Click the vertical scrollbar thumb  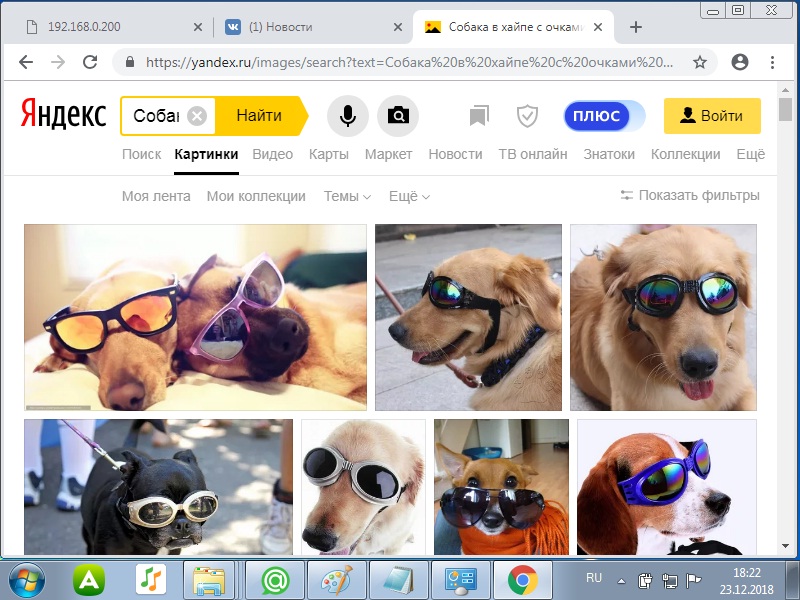point(785,109)
